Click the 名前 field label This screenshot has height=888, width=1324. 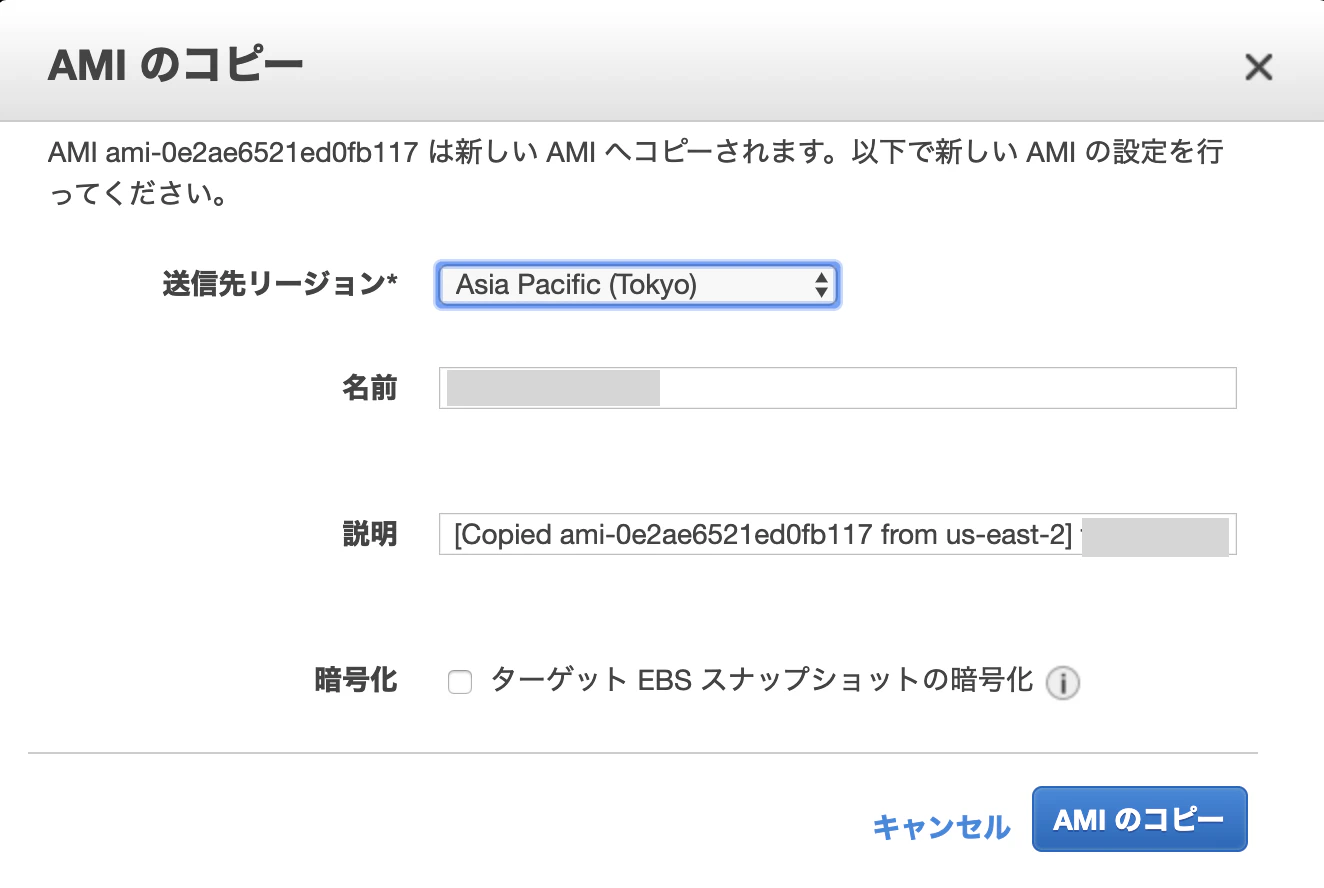click(370, 388)
